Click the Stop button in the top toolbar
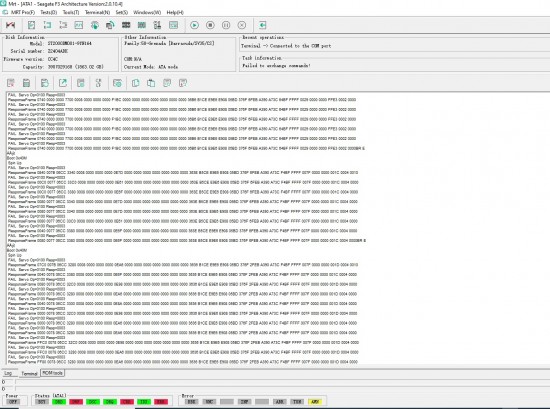This screenshot has width=550, height=409. [x=210, y=25]
